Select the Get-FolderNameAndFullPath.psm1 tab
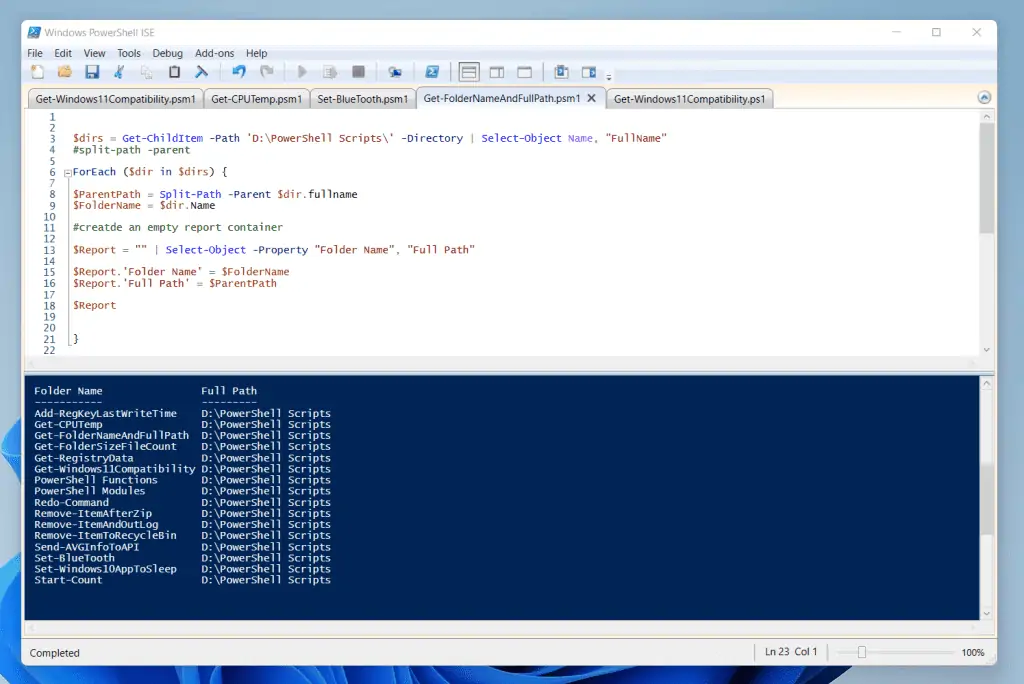The height and width of the screenshot is (684, 1024). (502, 98)
